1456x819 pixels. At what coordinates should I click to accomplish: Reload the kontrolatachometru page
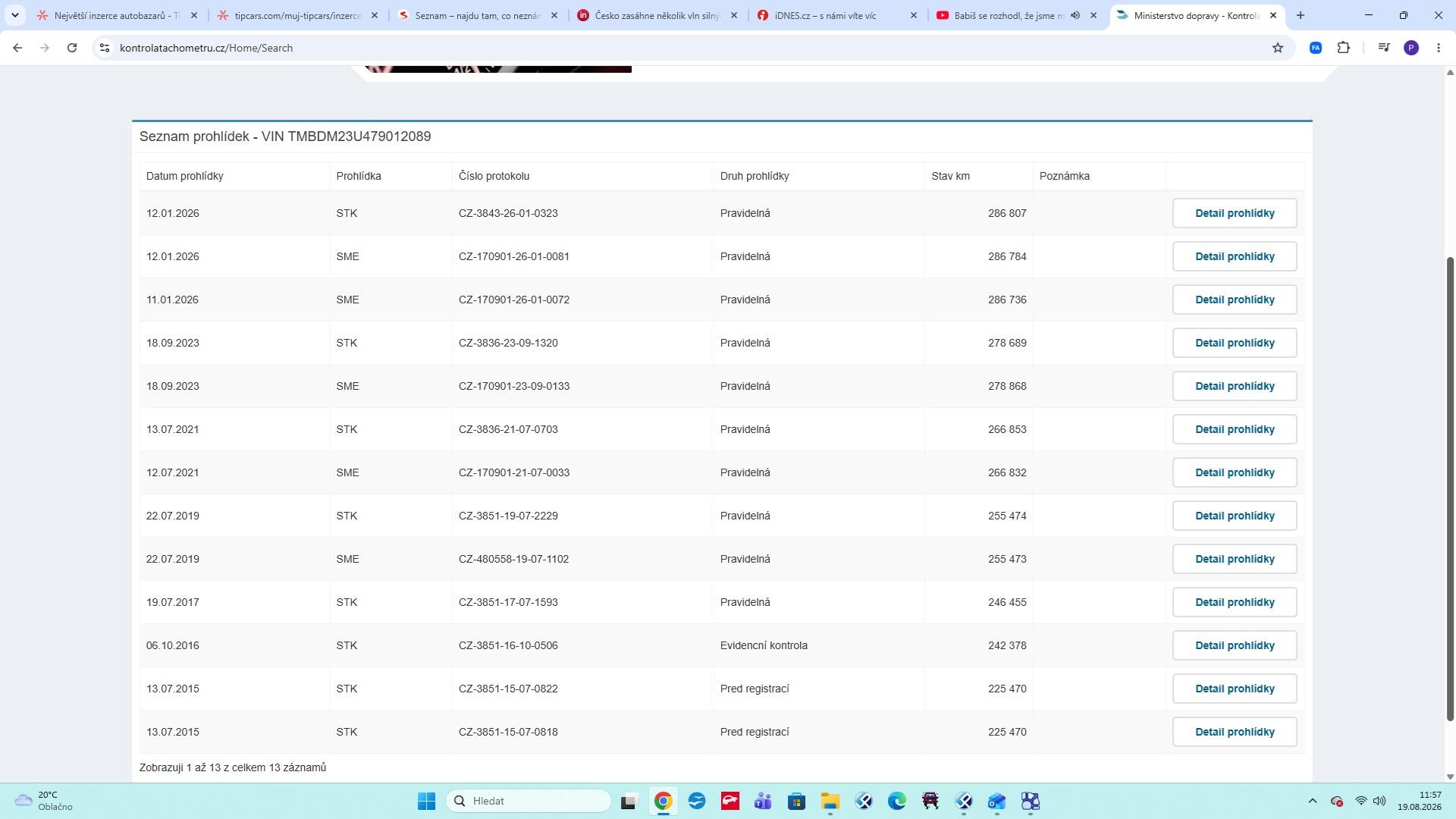pyautogui.click(x=72, y=48)
